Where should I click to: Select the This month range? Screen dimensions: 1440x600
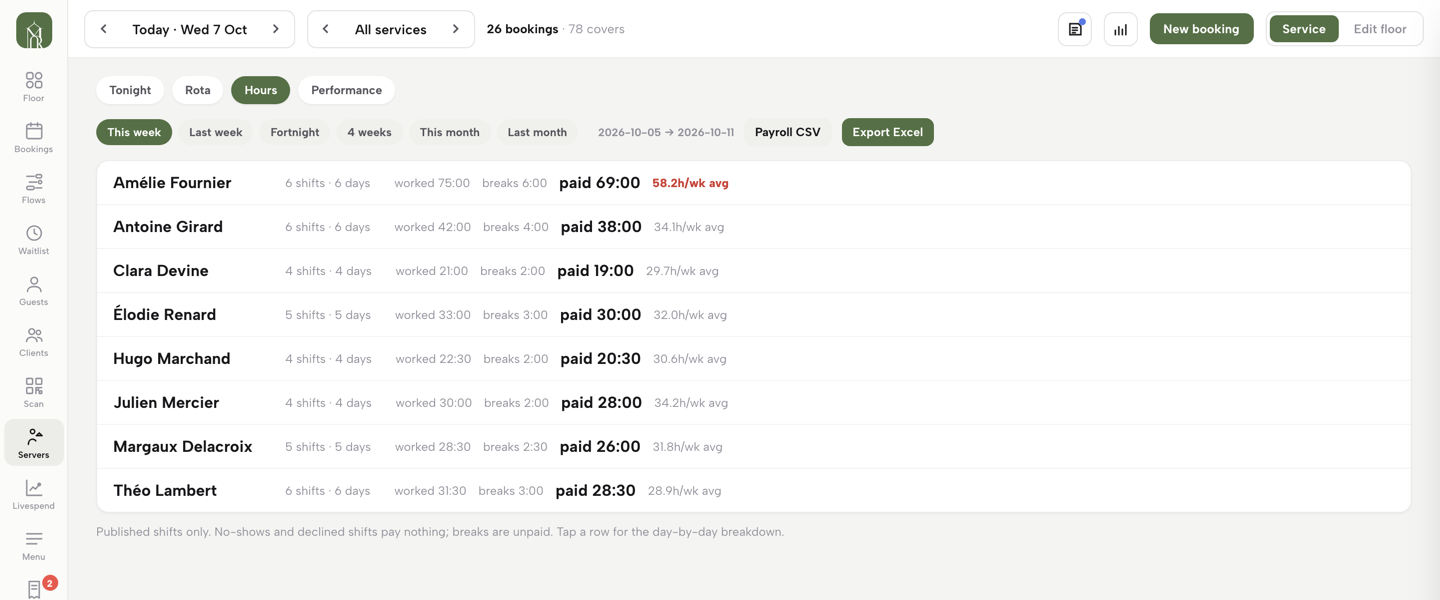(450, 132)
